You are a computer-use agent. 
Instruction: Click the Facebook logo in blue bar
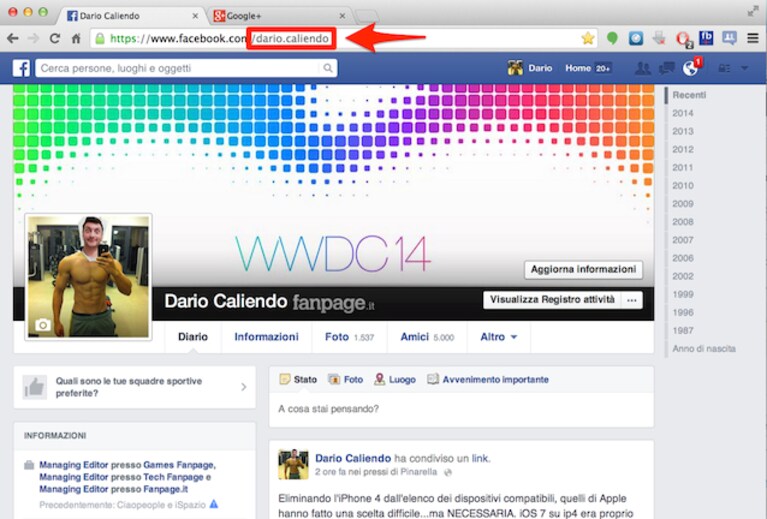pyautogui.click(x=21, y=68)
